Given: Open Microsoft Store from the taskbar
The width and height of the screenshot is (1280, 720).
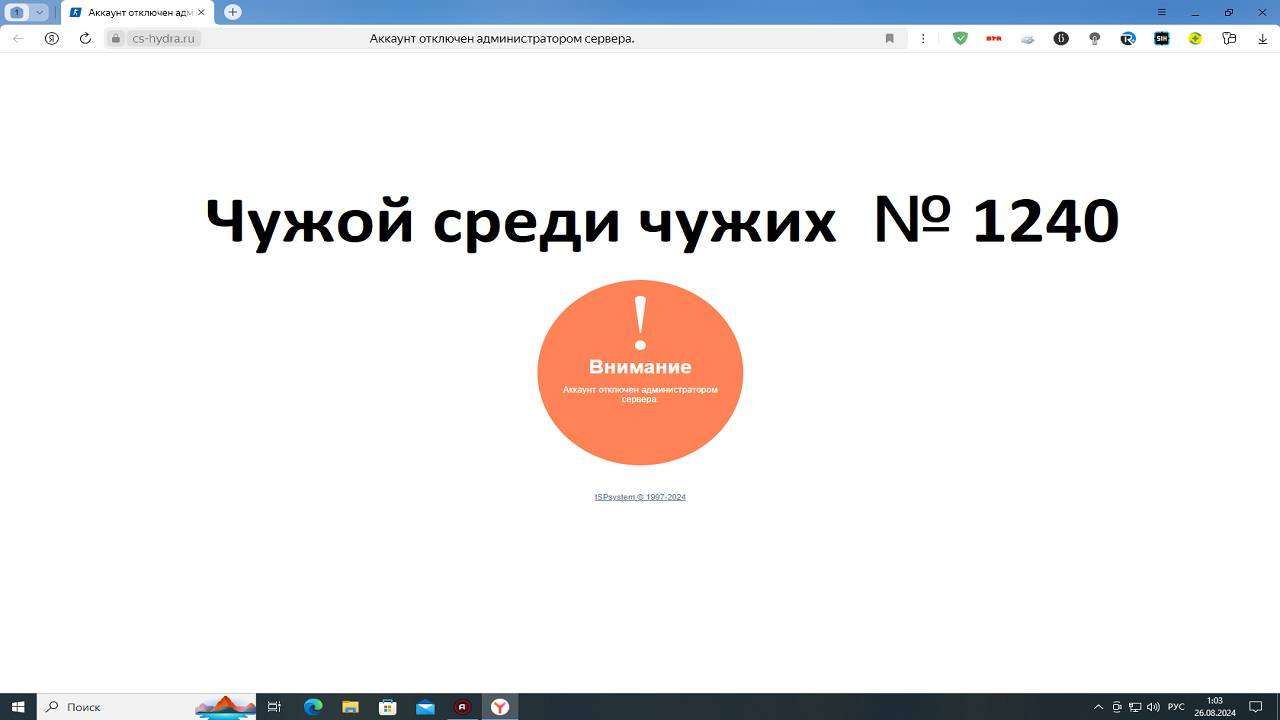Looking at the screenshot, I should [x=388, y=707].
